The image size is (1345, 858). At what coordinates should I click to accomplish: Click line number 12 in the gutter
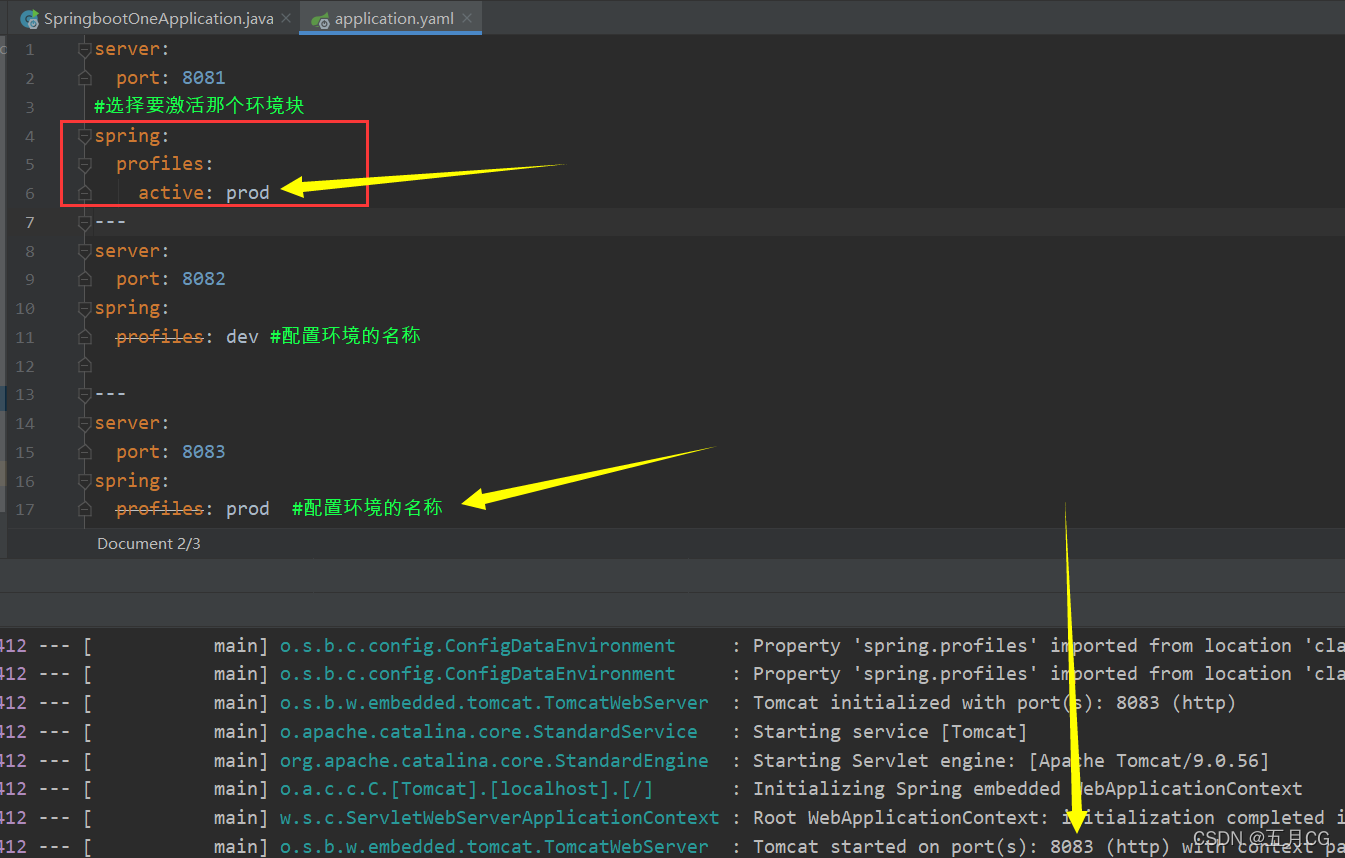[25, 366]
